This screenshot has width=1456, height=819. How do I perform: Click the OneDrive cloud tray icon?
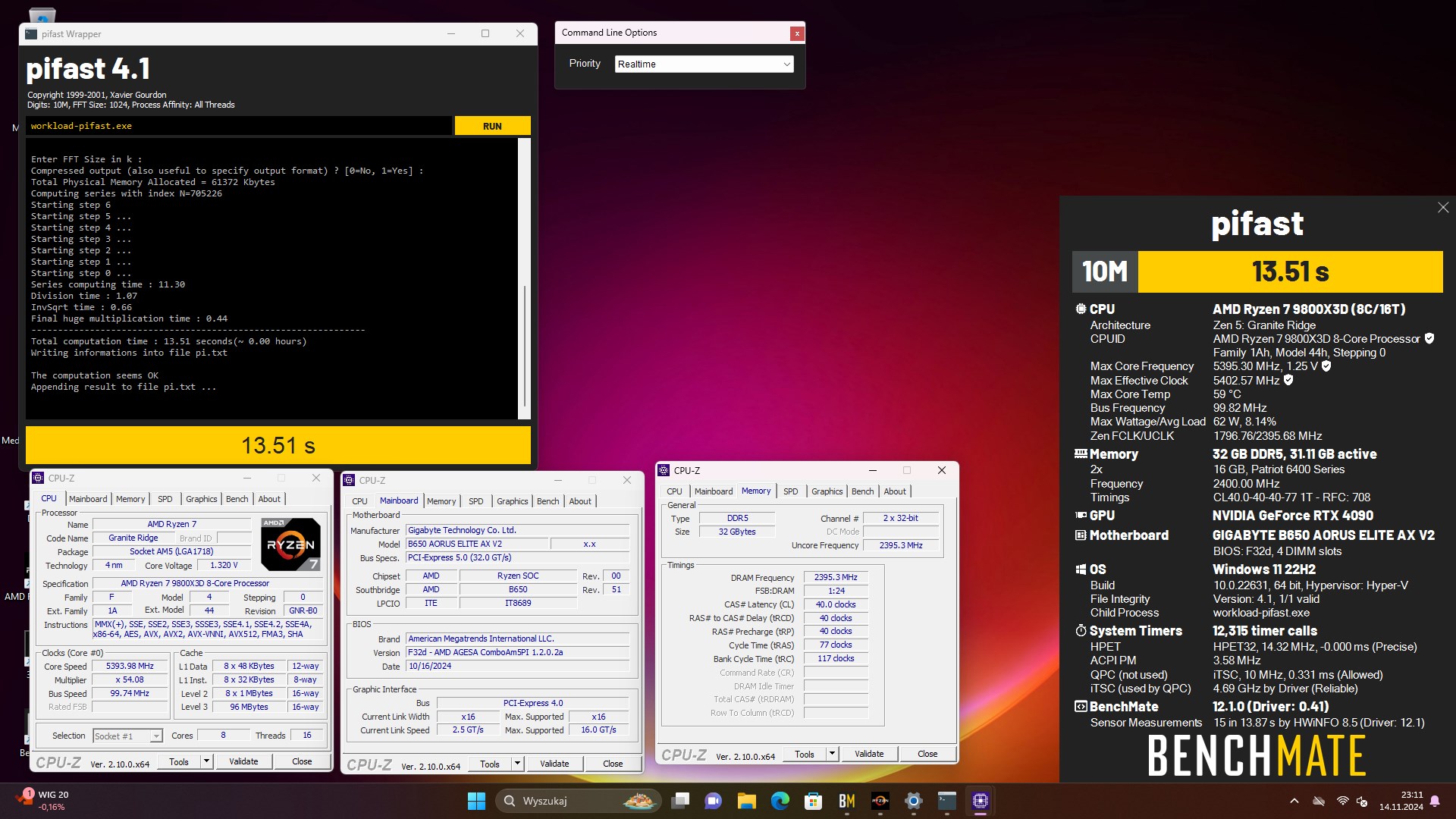[1319, 801]
